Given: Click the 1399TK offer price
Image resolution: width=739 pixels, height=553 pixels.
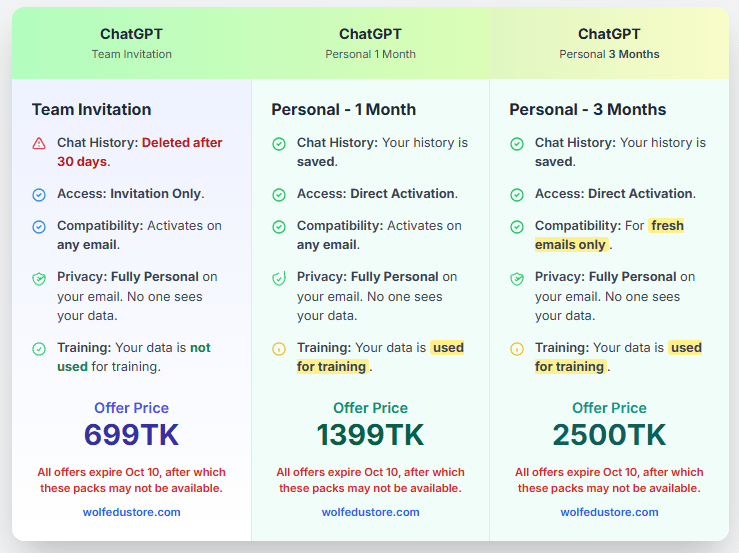Looking at the screenshot, I should (370, 435).
